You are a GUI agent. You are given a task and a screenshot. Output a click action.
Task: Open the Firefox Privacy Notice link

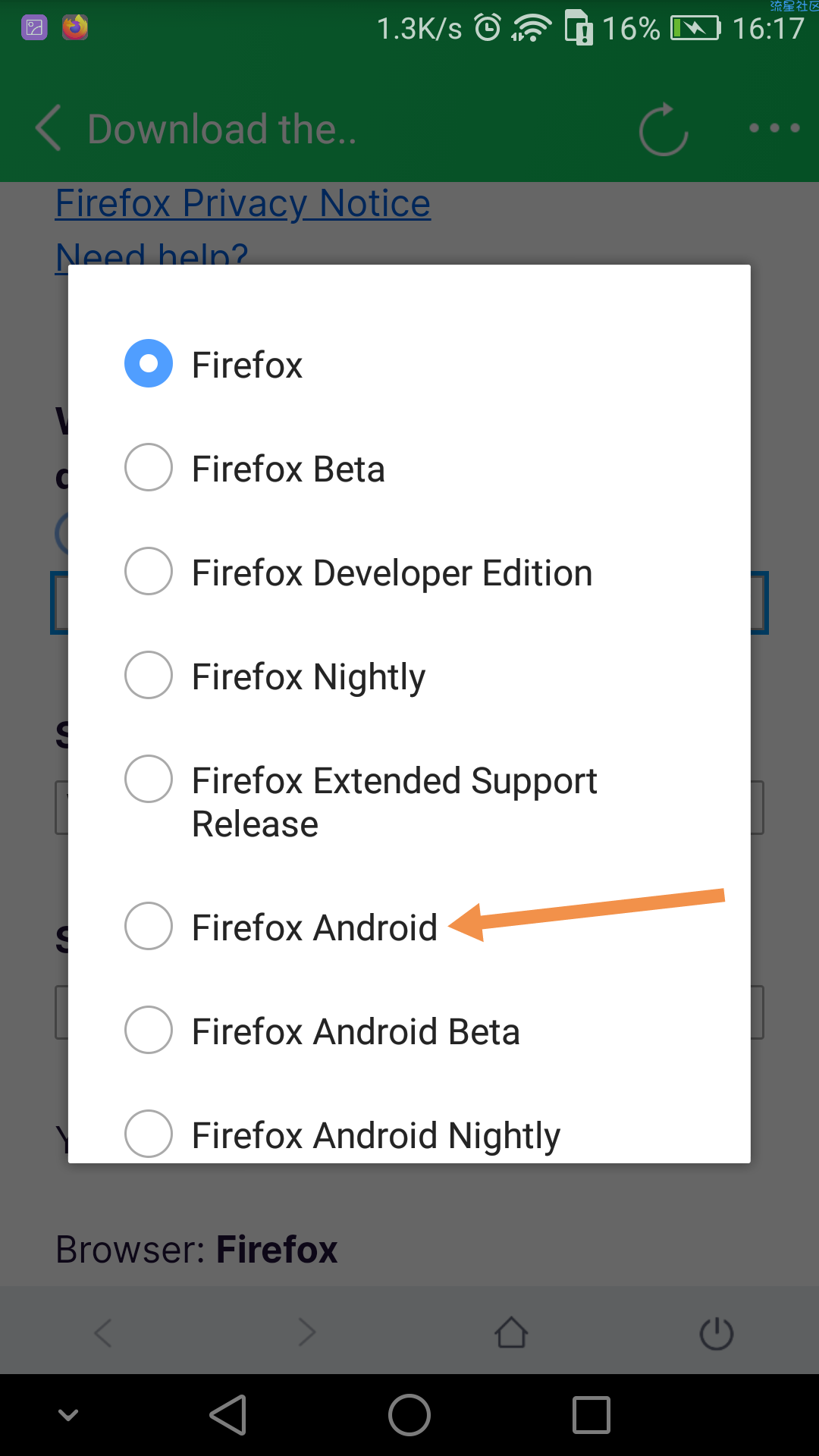pyautogui.click(x=243, y=203)
